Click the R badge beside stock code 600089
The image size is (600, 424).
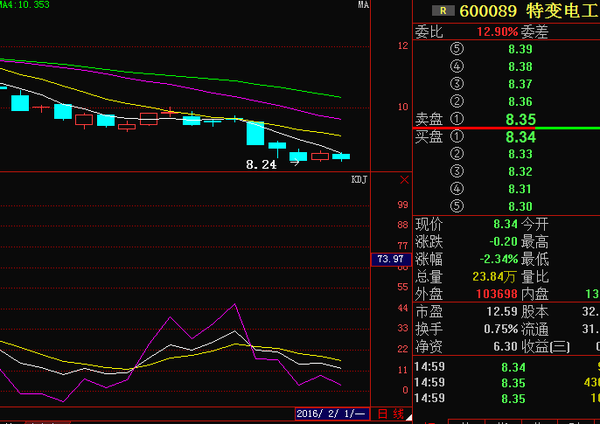[441, 11]
